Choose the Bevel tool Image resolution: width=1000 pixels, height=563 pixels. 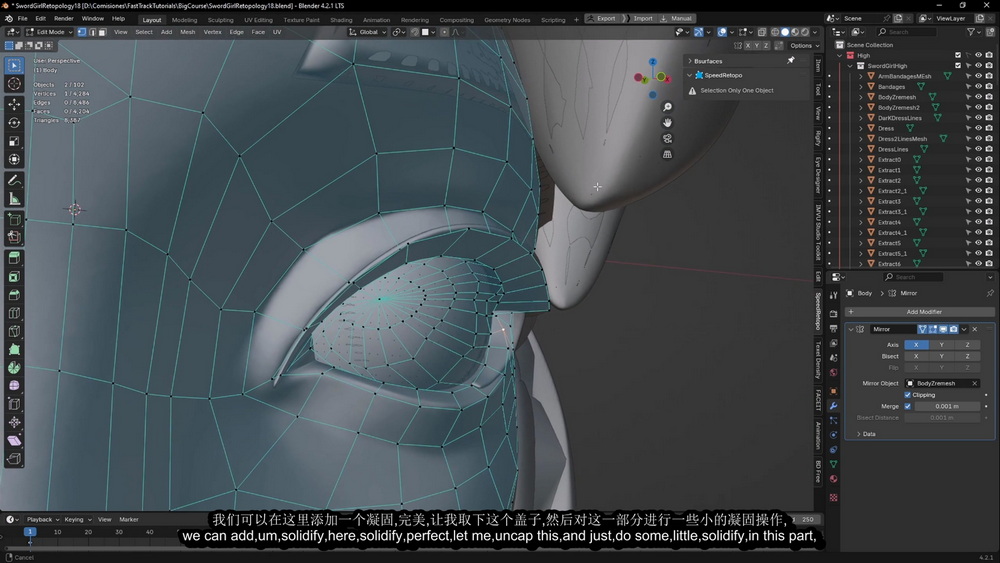click(x=14, y=295)
